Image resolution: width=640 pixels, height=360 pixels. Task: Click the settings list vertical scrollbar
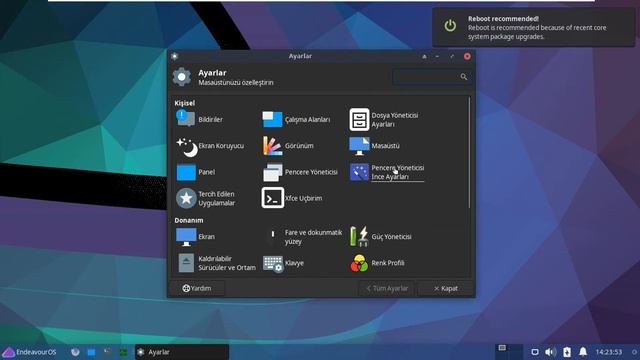[469, 153]
